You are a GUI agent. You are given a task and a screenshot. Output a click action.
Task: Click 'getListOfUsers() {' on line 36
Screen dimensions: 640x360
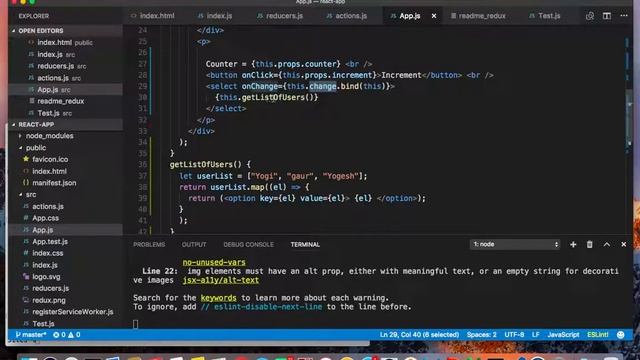pos(210,164)
